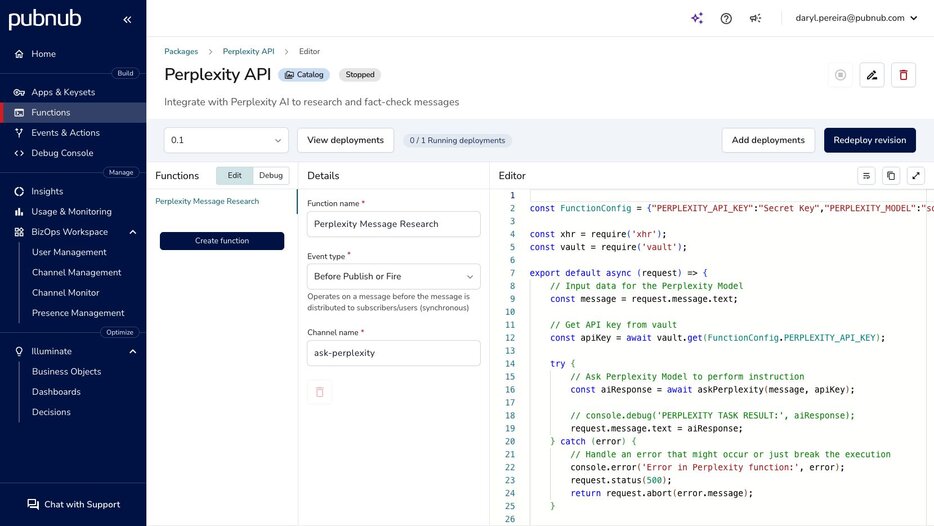Click the AI sparkle assistant icon
The image size is (934, 526).
(x=697, y=18)
